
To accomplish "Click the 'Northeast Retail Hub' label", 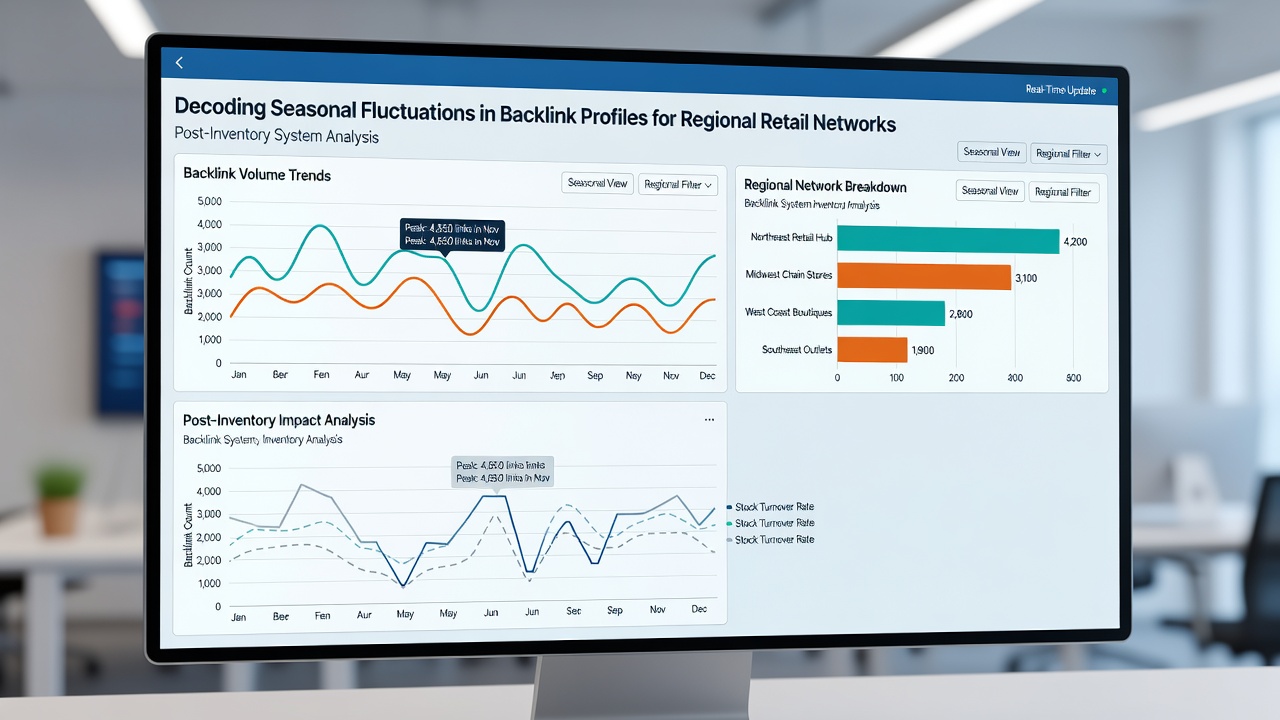I will tap(790, 237).
